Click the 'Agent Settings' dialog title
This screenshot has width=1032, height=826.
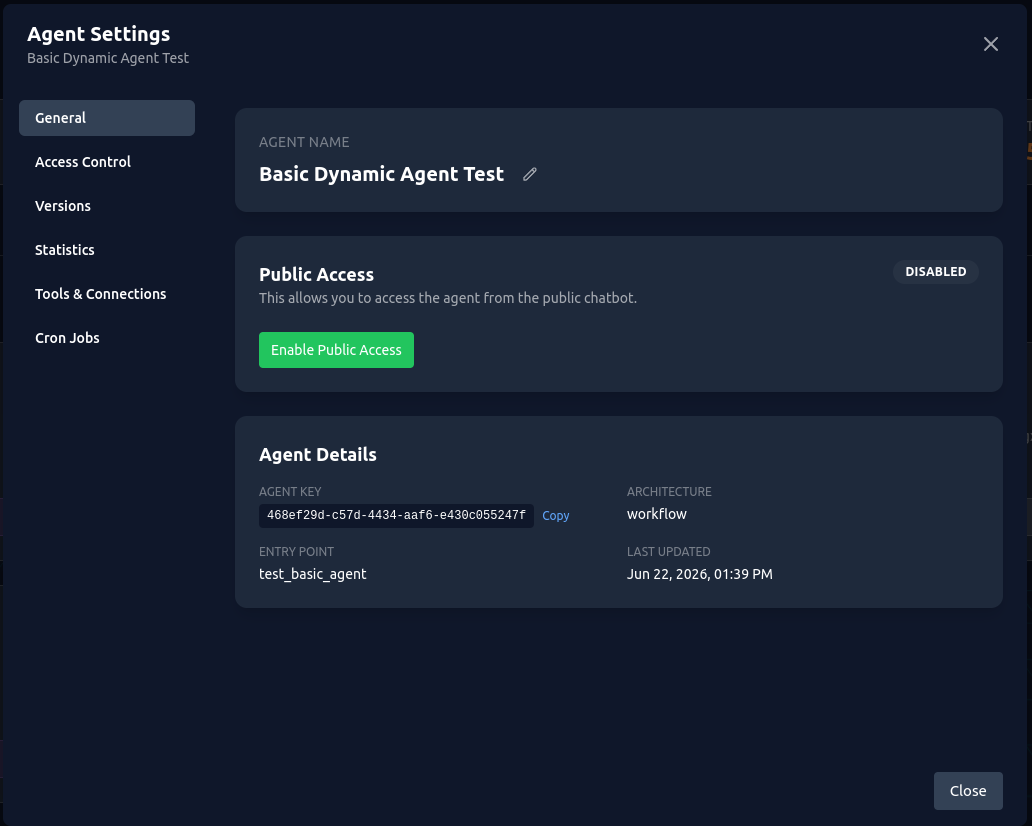(99, 34)
